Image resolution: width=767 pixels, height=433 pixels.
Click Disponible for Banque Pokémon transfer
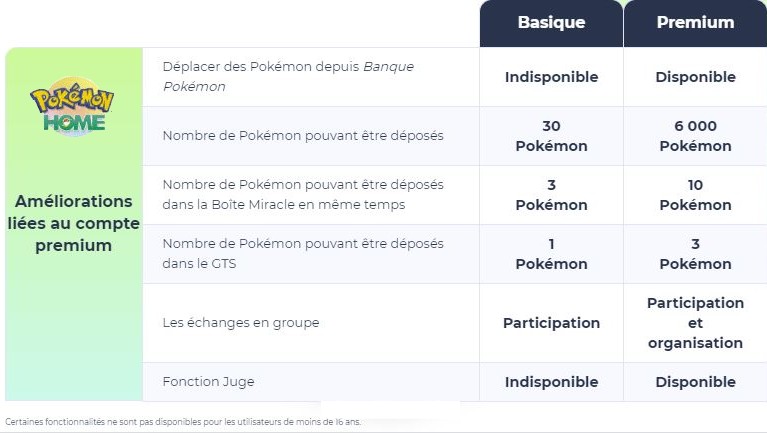click(695, 77)
